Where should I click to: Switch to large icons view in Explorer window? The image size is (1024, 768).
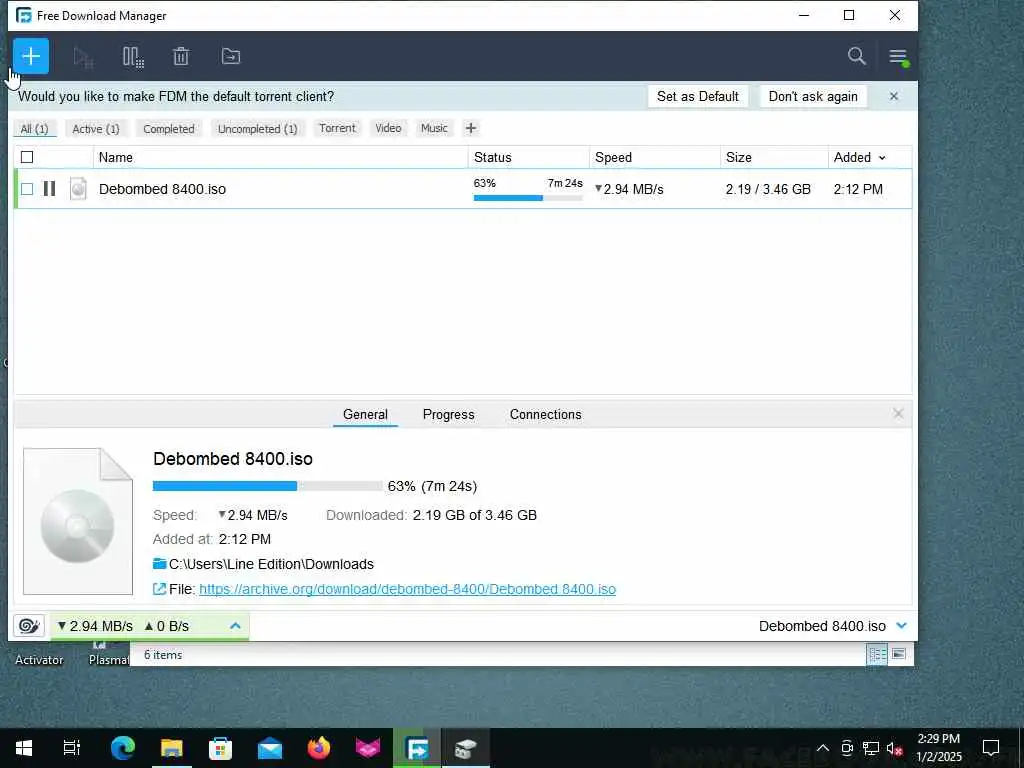tap(899, 654)
